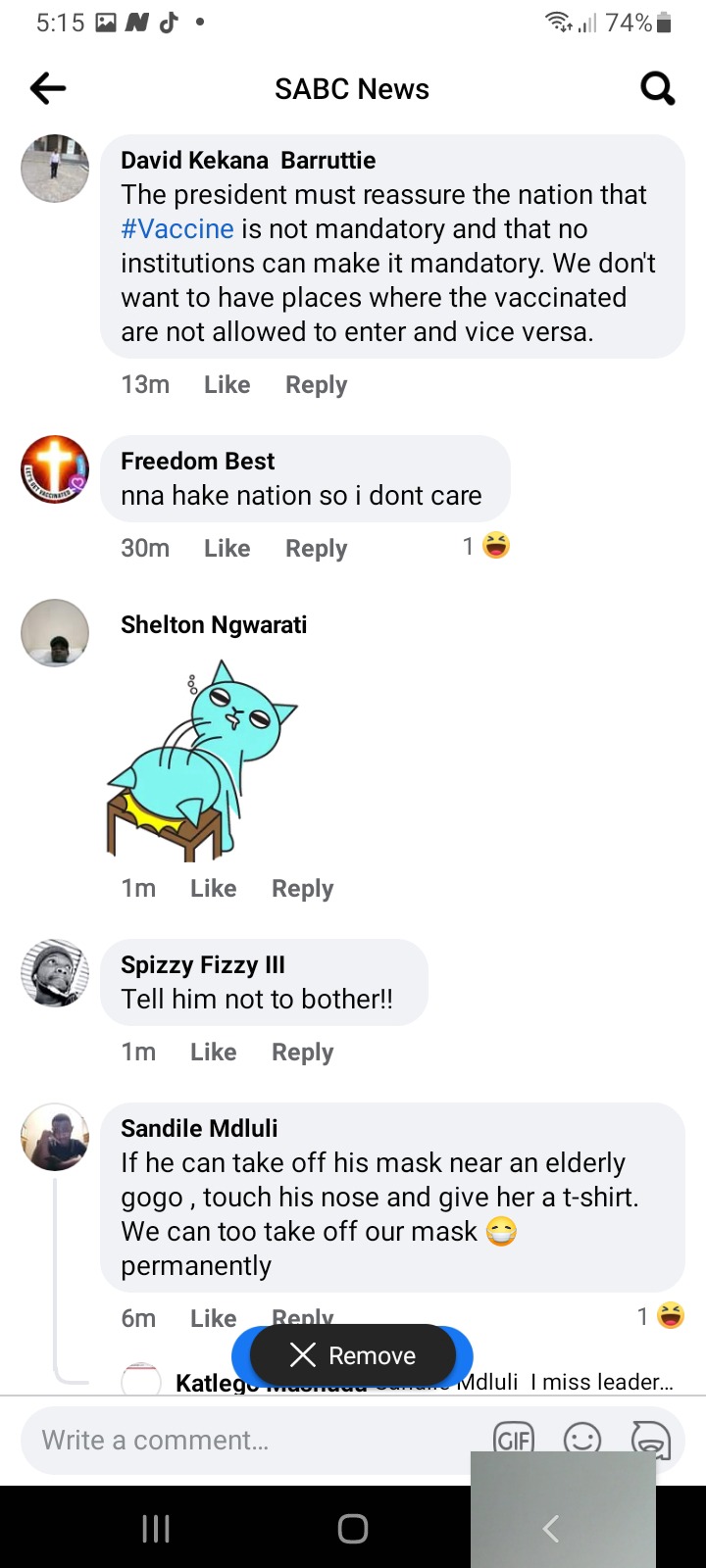Tap Android home navigation button

tap(353, 1528)
